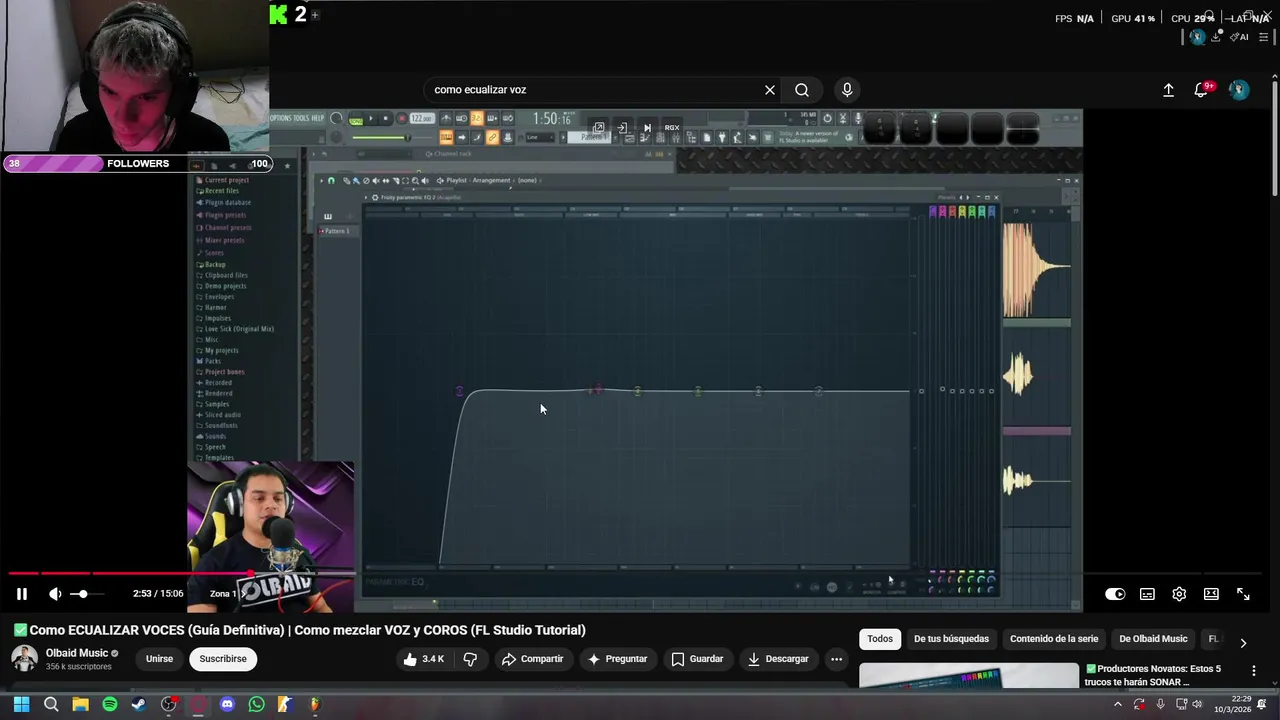Screen dimensions: 1280x720
Task: Click the search magnifier button
Action: pyautogui.click(x=802, y=90)
